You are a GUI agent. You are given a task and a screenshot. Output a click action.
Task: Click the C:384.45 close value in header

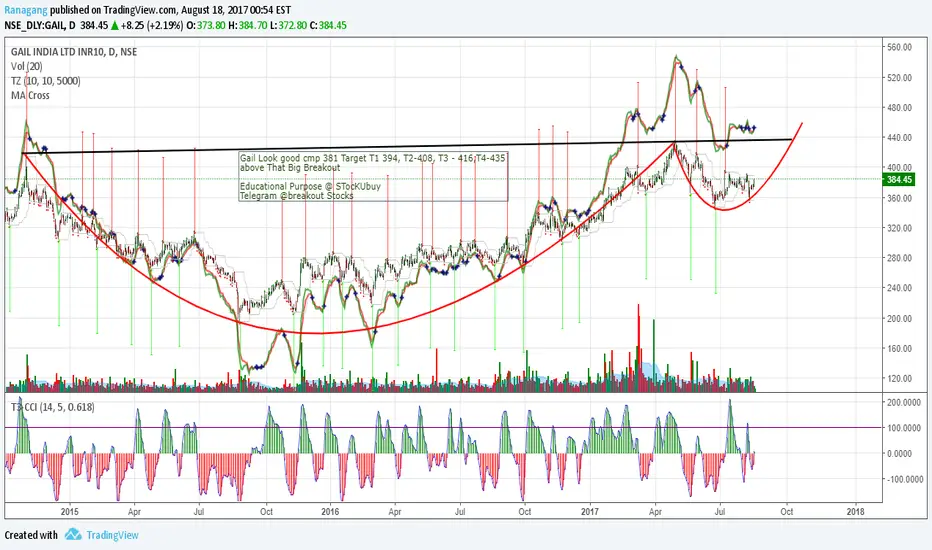(329, 26)
